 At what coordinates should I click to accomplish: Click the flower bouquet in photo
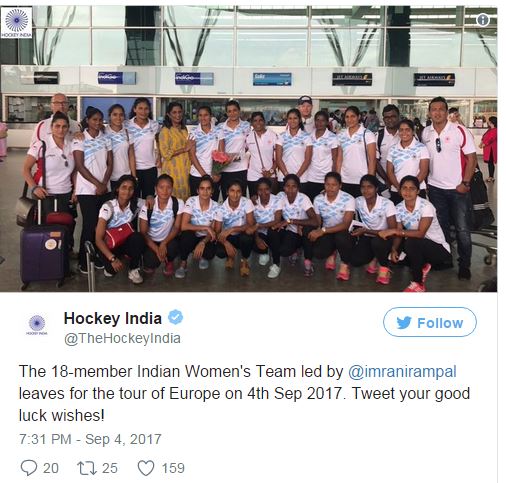(x=221, y=162)
